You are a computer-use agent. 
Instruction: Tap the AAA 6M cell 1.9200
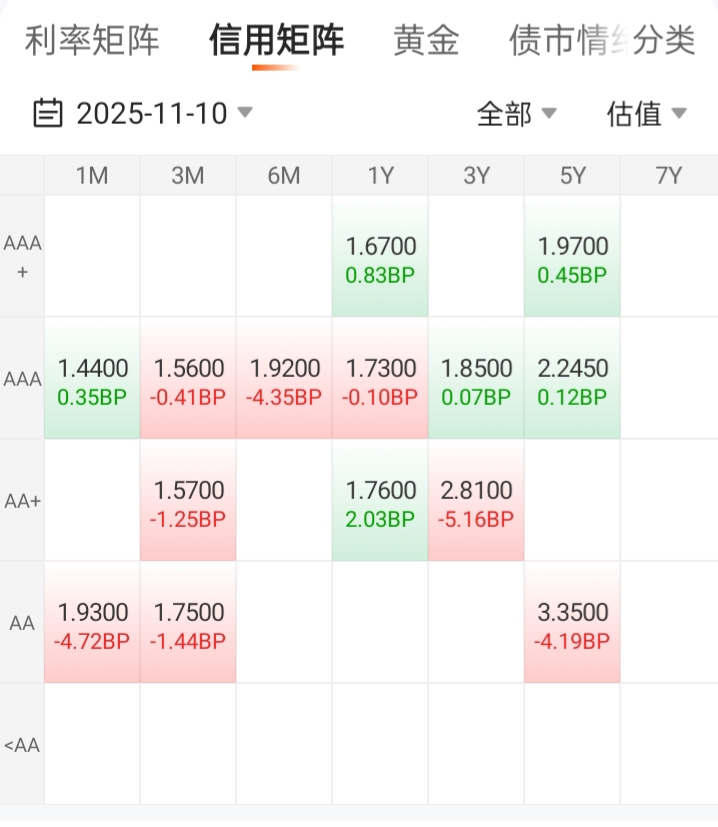point(284,380)
